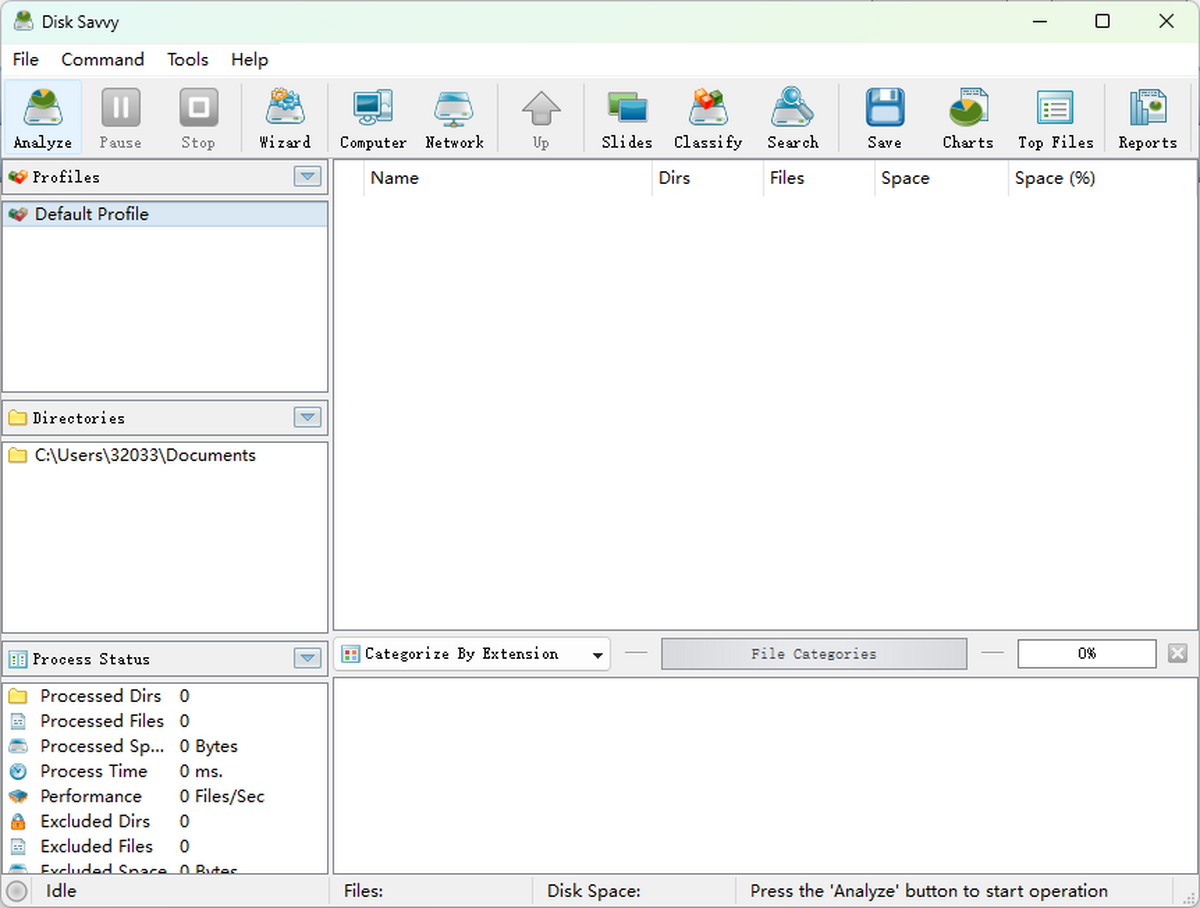Open the Help menu
Viewport: 1200px width, 908px height.
[x=249, y=60]
